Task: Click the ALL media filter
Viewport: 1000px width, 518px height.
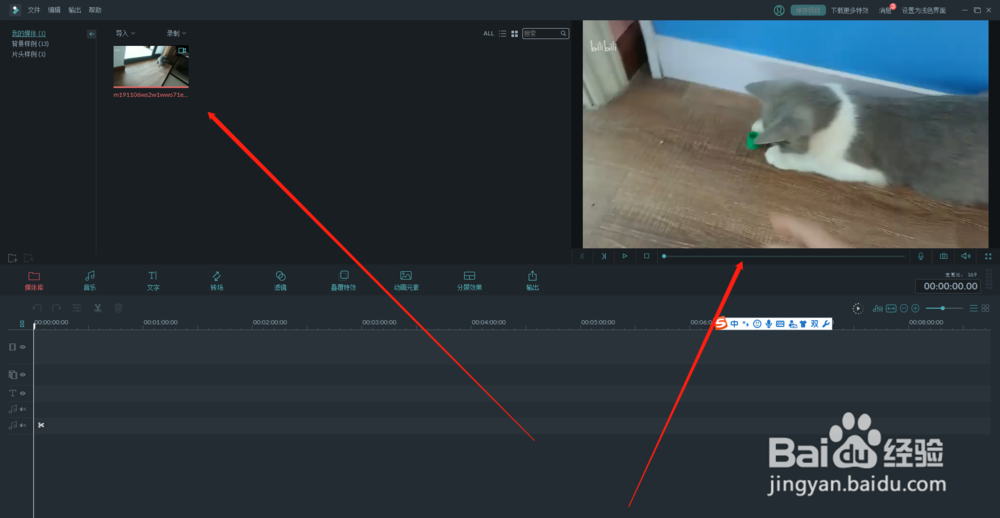Action: click(489, 34)
